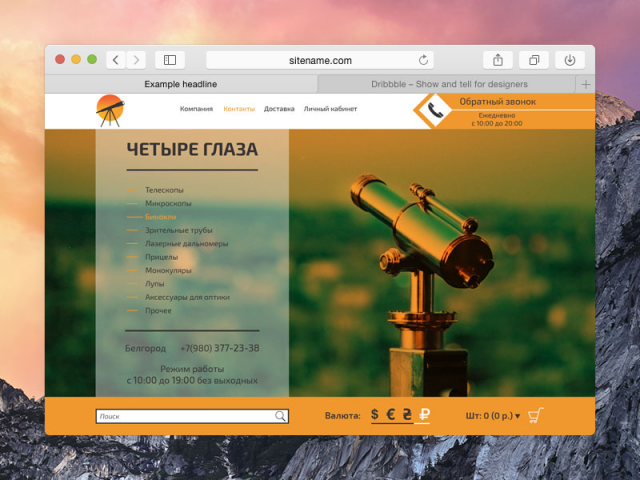
Task: Reload the page with the refresh icon
Action: 423,60
